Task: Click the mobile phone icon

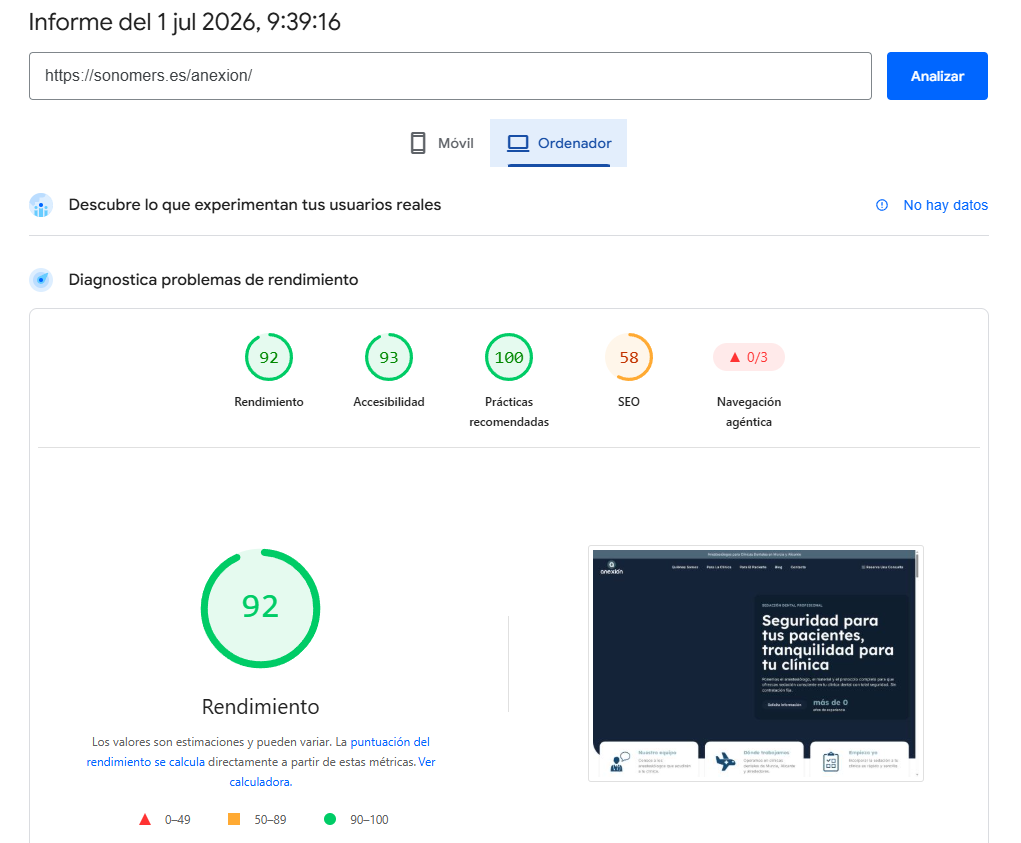Action: 418,143
